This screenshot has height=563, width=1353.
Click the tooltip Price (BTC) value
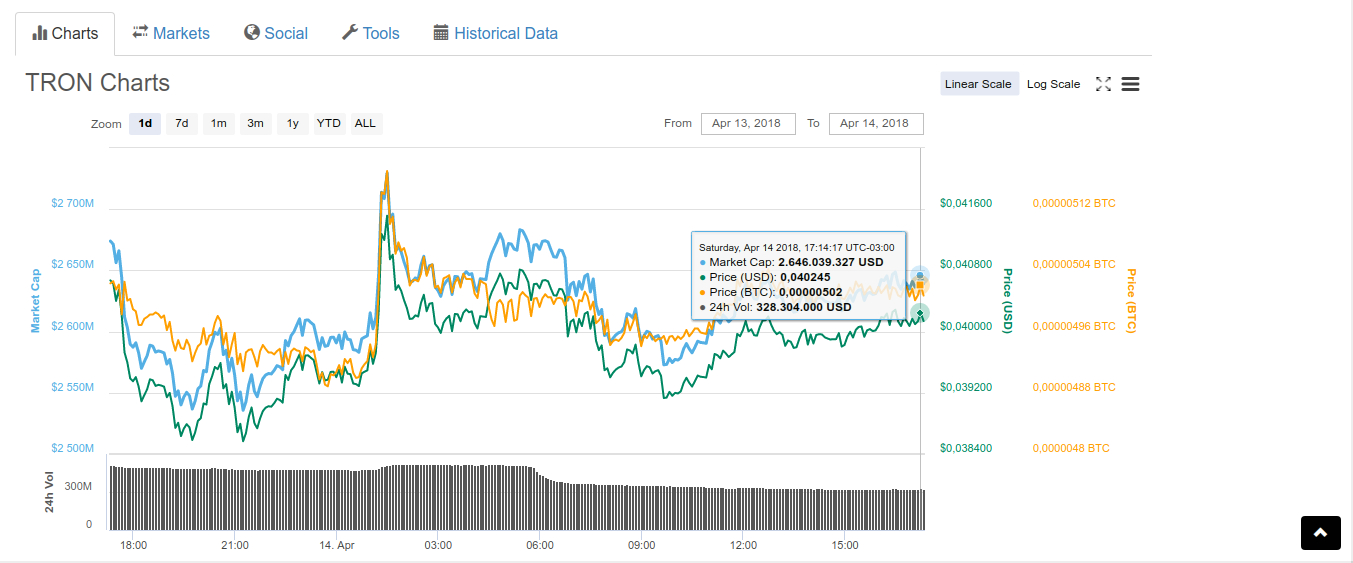(812, 292)
